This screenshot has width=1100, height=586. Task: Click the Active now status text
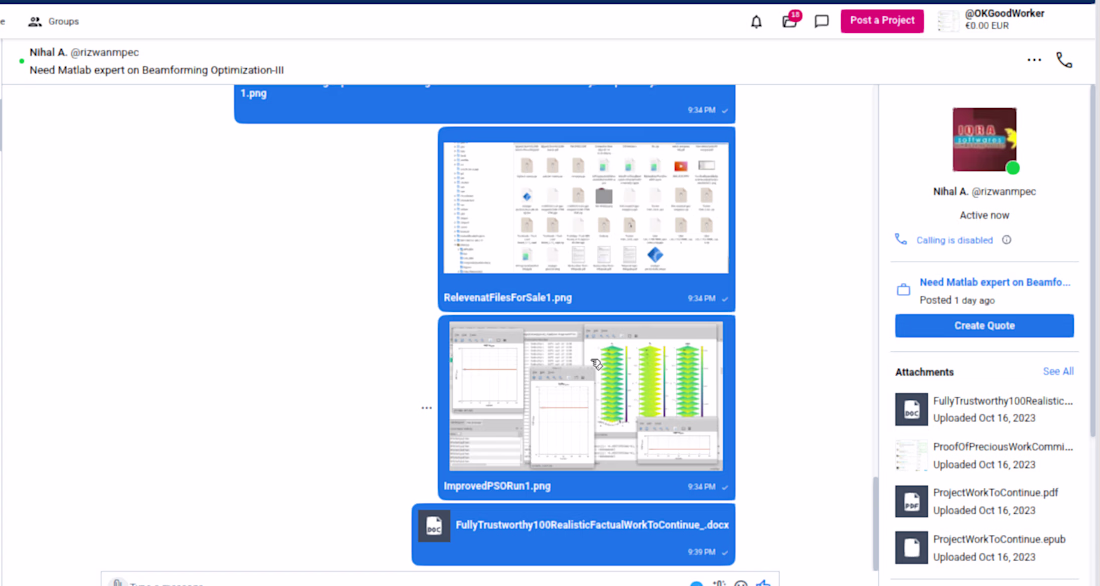(x=984, y=215)
